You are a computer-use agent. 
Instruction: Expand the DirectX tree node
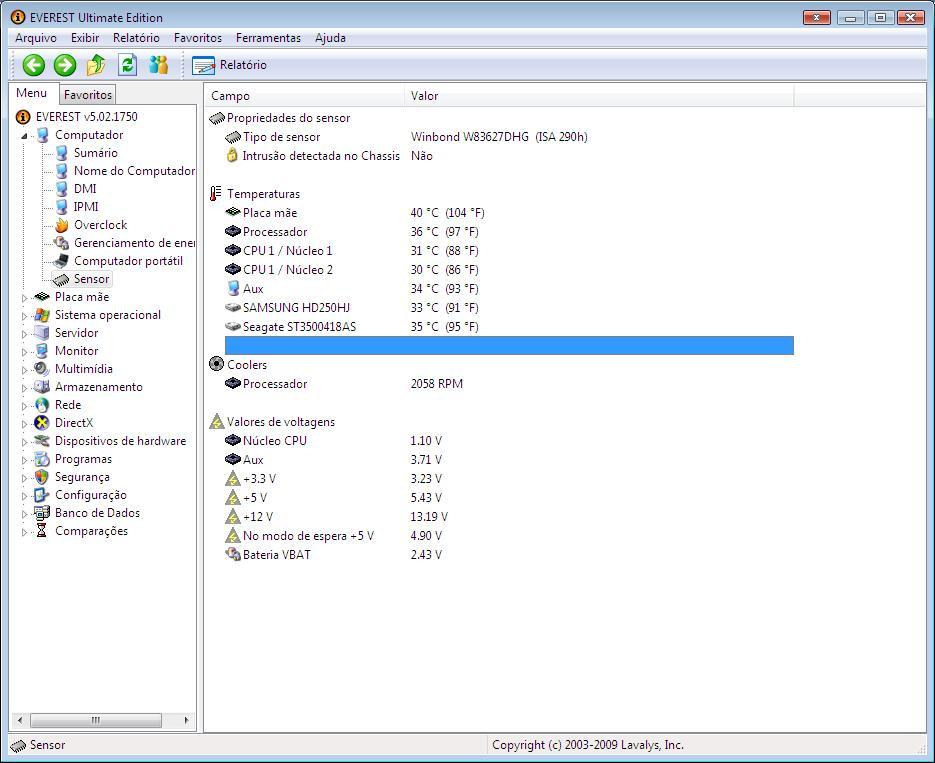click(24, 424)
